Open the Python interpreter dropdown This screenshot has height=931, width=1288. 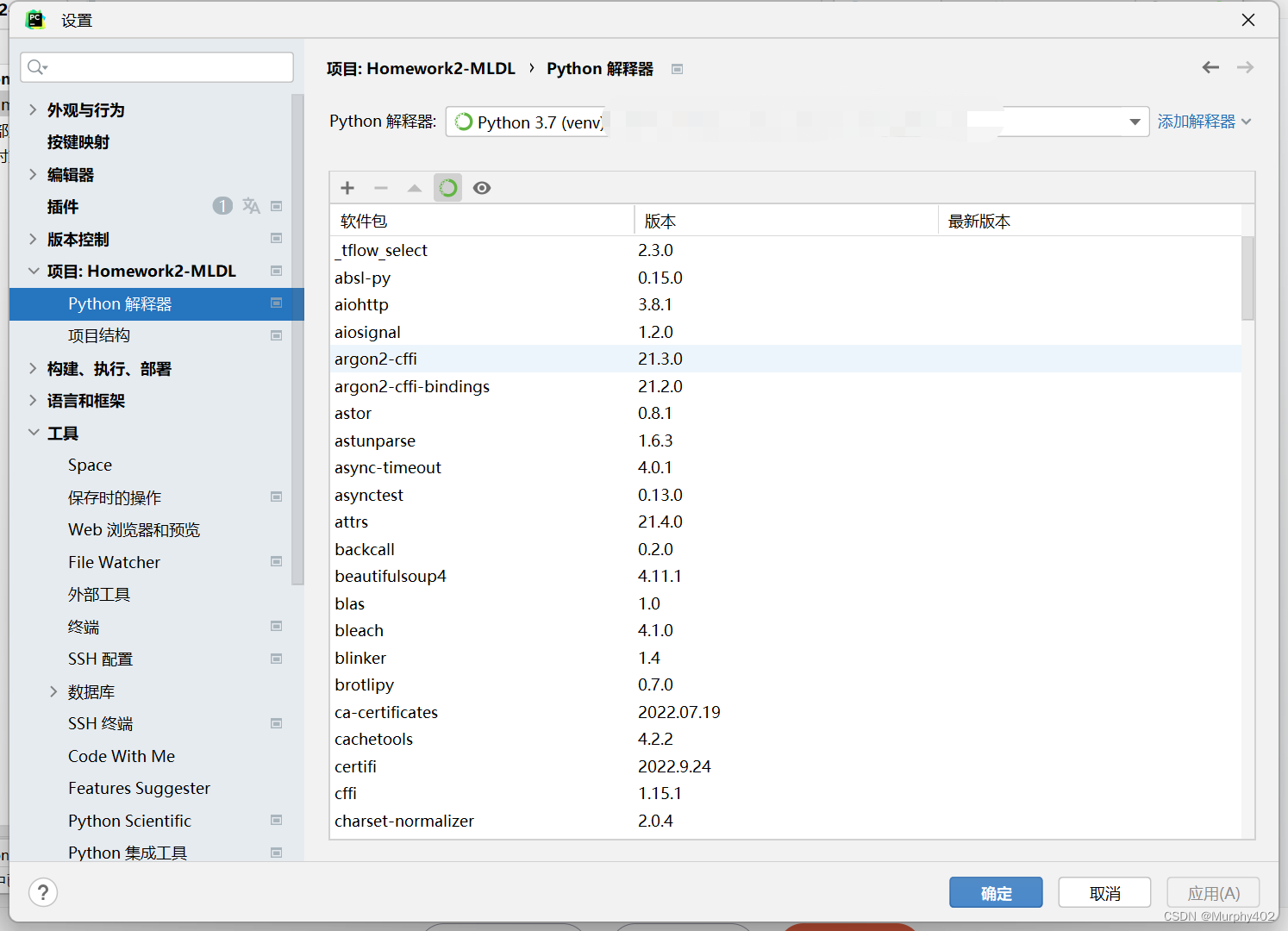pyautogui.click(x=1135, y=122)
